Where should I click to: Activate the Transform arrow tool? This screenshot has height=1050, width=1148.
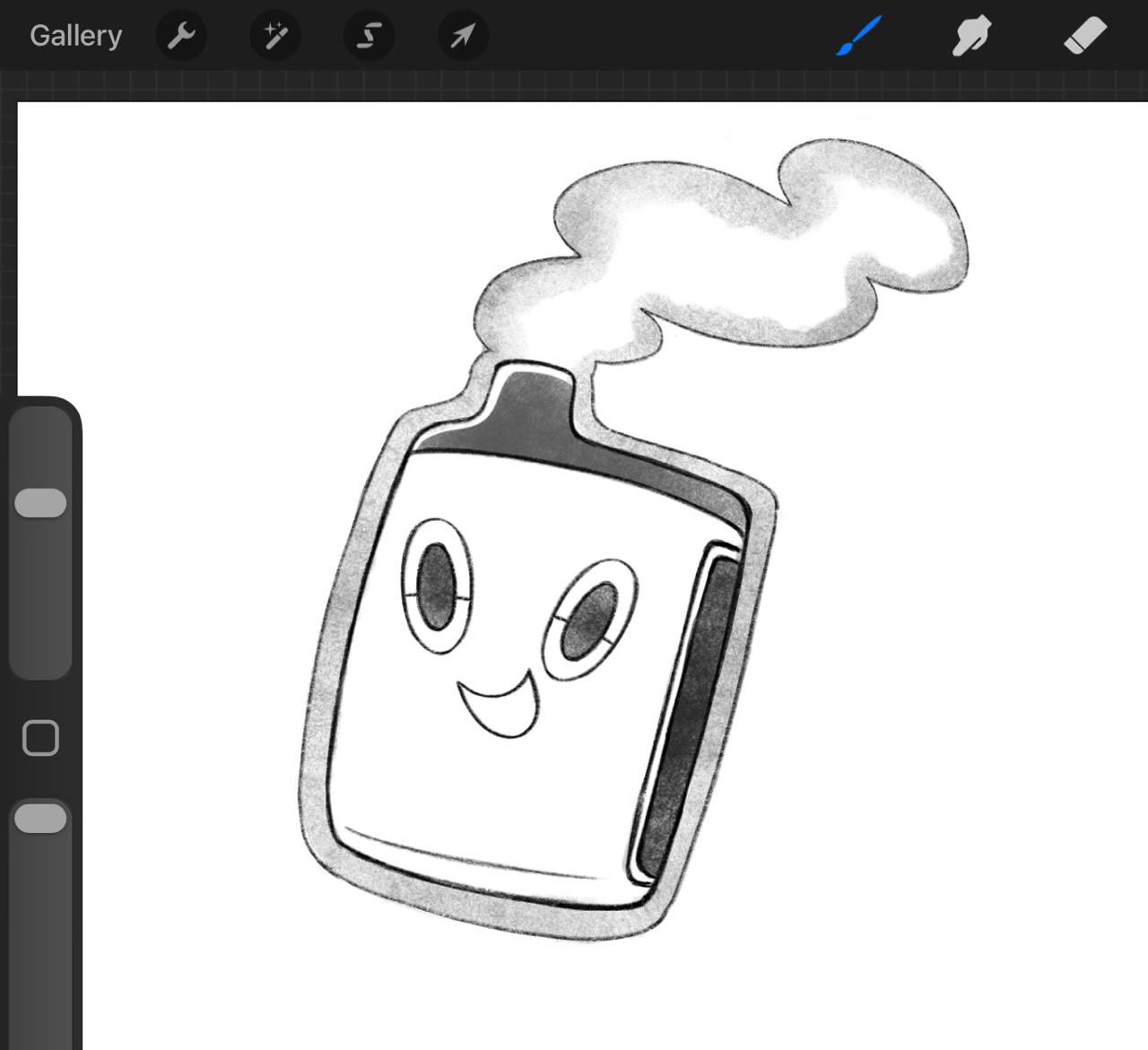pyautogui.click(x=463, y=36)
